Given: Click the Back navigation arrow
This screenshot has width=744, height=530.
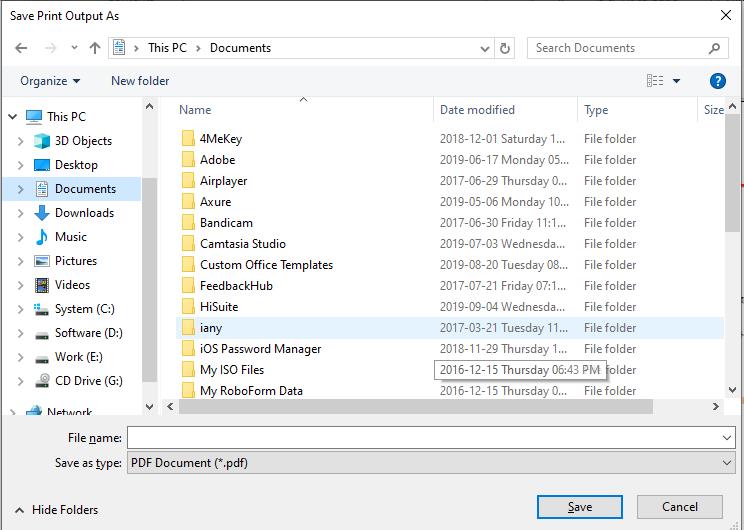Looking at the screenshot, I should point(21,48).
